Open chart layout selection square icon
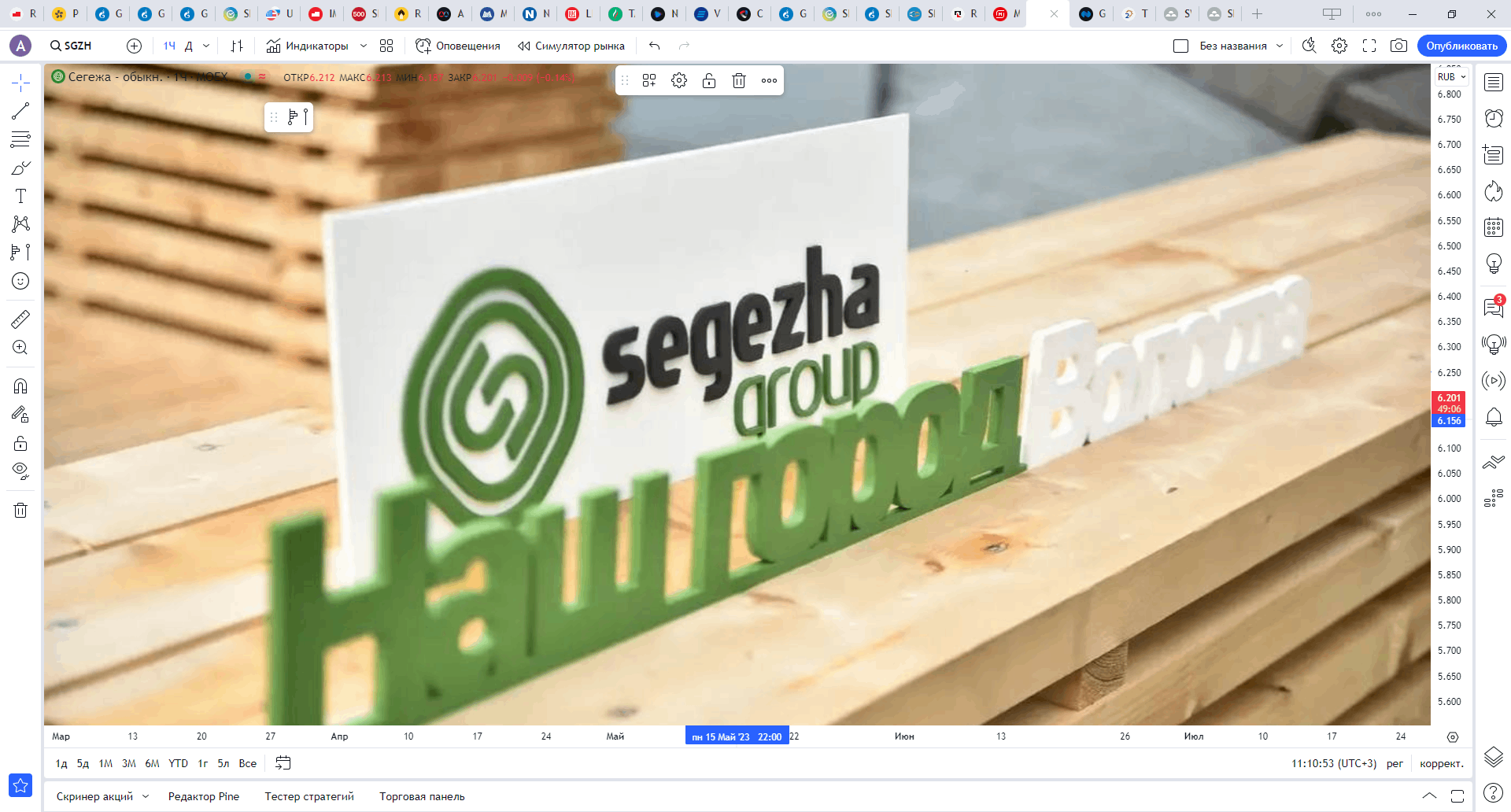This screenshot has width=1511, height=812. click(x=1180, y=46)
